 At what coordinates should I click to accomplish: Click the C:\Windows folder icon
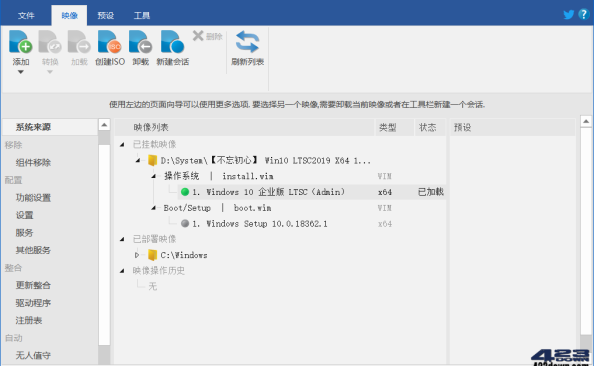(x=152, y=255)
